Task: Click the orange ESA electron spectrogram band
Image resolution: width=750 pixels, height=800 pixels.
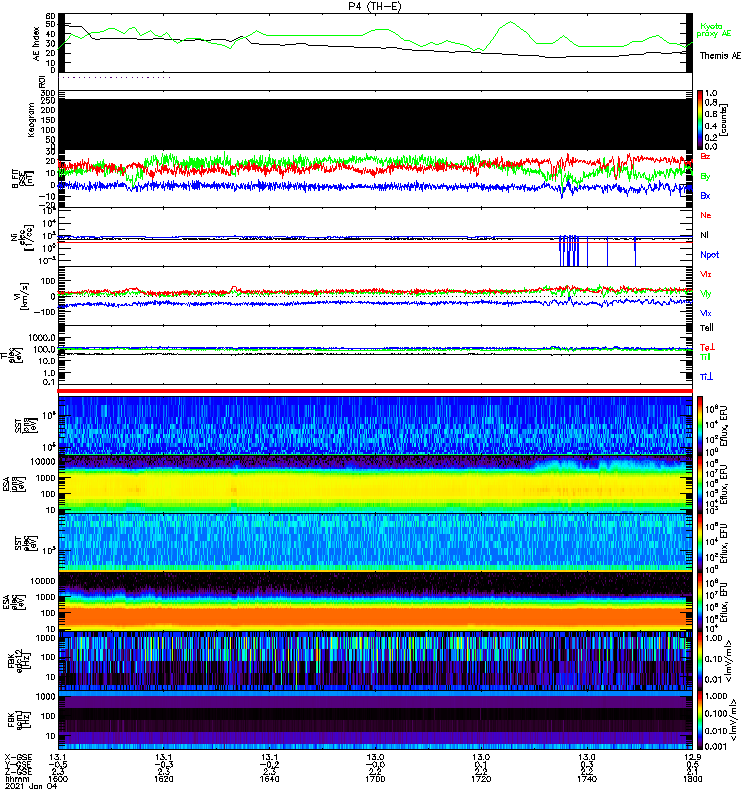Action: (x=375, y=618)
